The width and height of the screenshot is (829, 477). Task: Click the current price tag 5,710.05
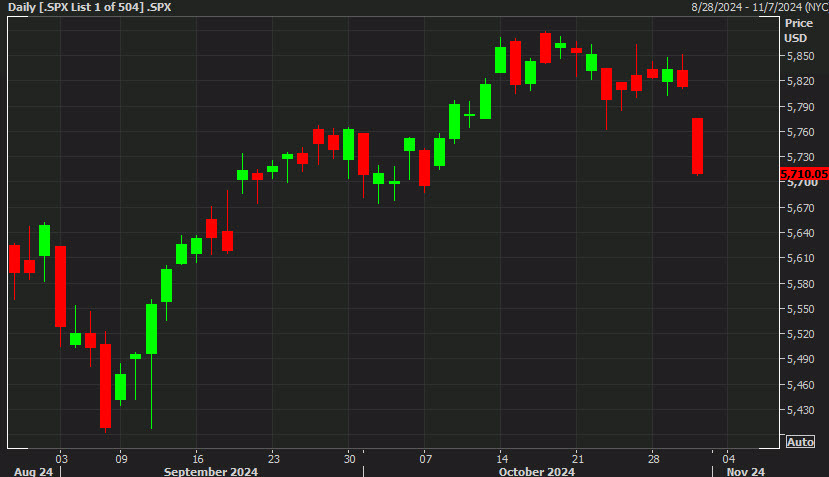point(804,174)
